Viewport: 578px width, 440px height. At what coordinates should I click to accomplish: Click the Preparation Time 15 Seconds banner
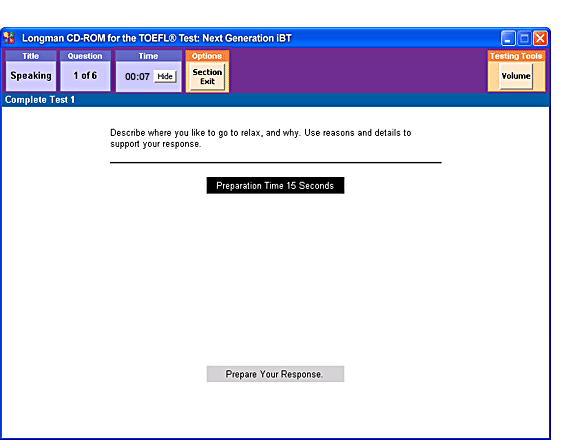[275, 185]
